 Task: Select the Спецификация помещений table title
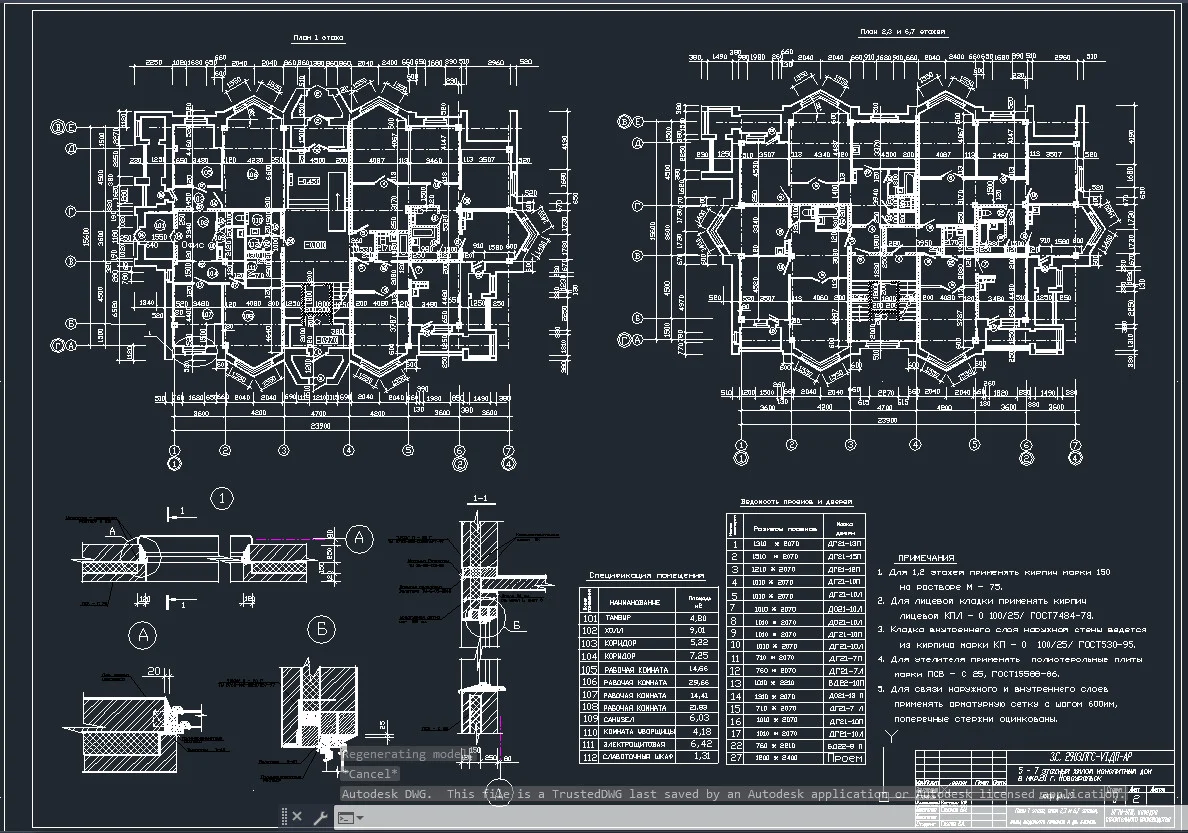click(646, 575)
